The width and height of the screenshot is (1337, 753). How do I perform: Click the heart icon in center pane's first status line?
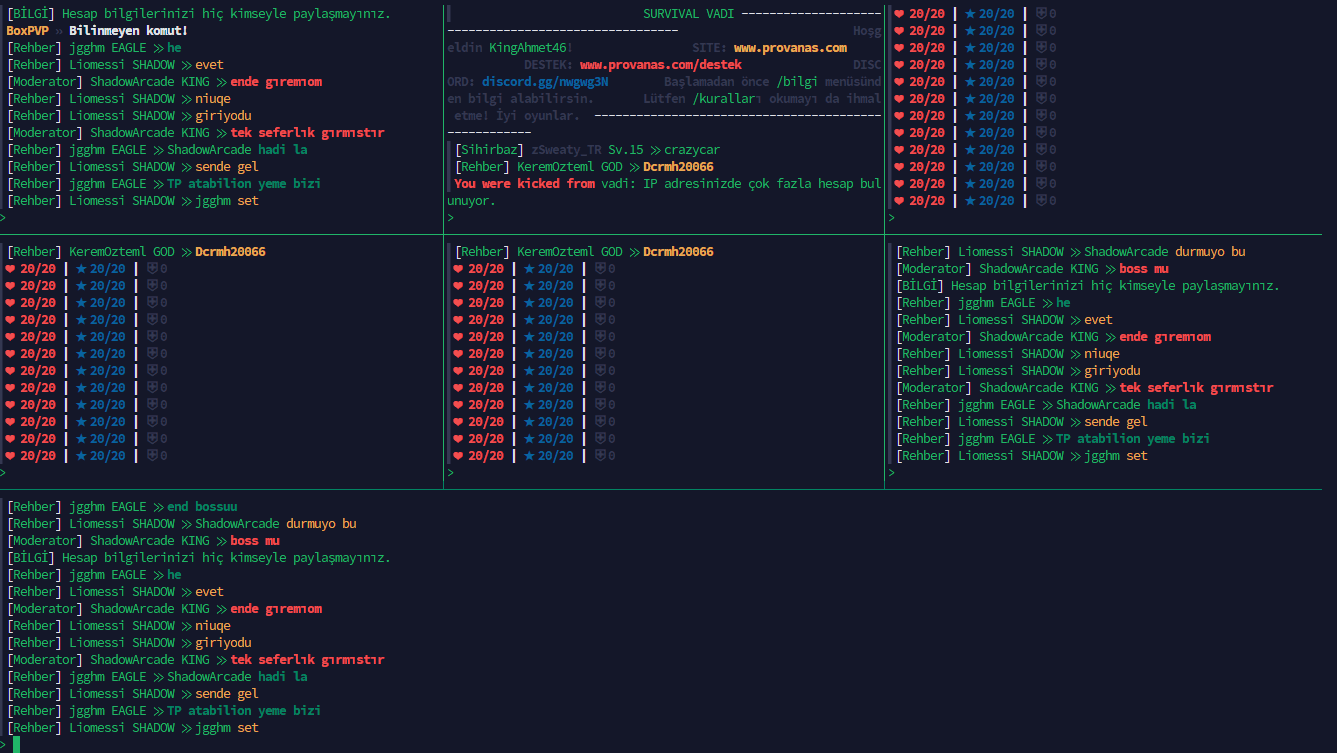pyautogui.click(x=458, y=269)
